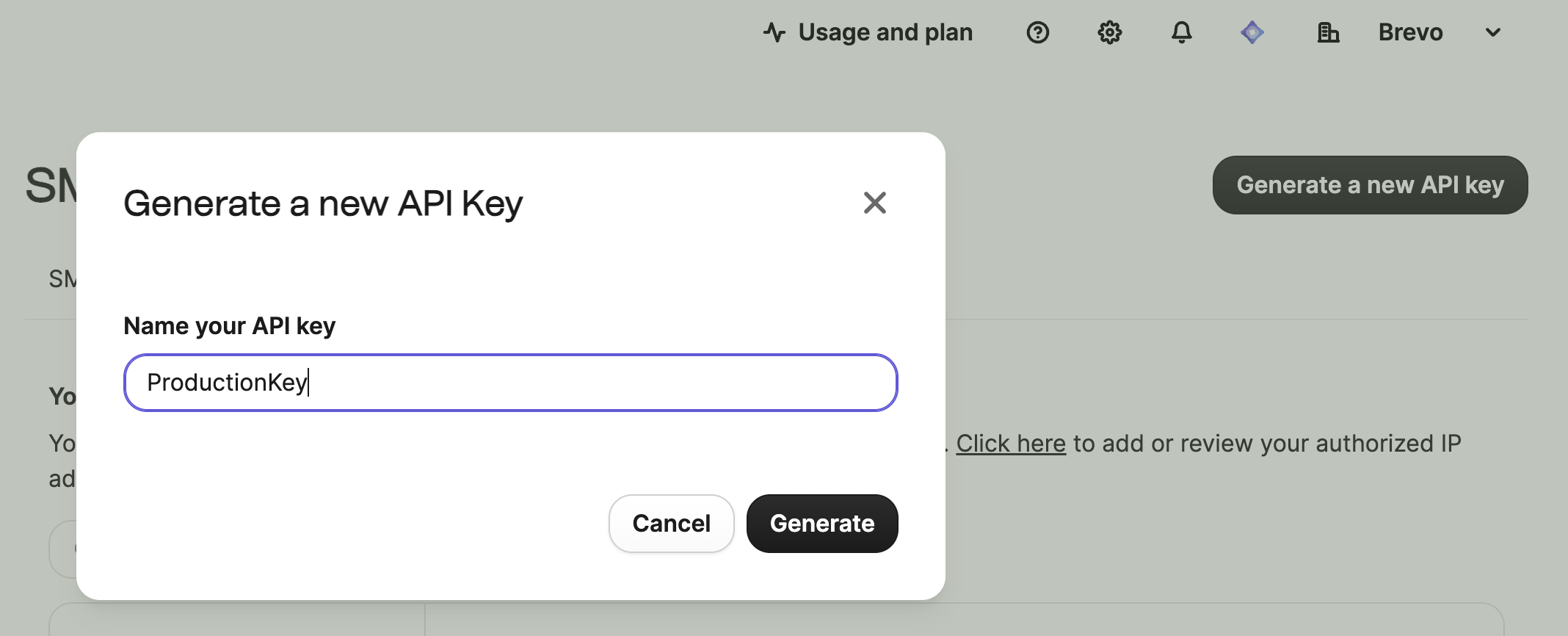The width and height of the screenshot is (1568, 636).
Task: Click the Generate button
Action: click(821, 523)
